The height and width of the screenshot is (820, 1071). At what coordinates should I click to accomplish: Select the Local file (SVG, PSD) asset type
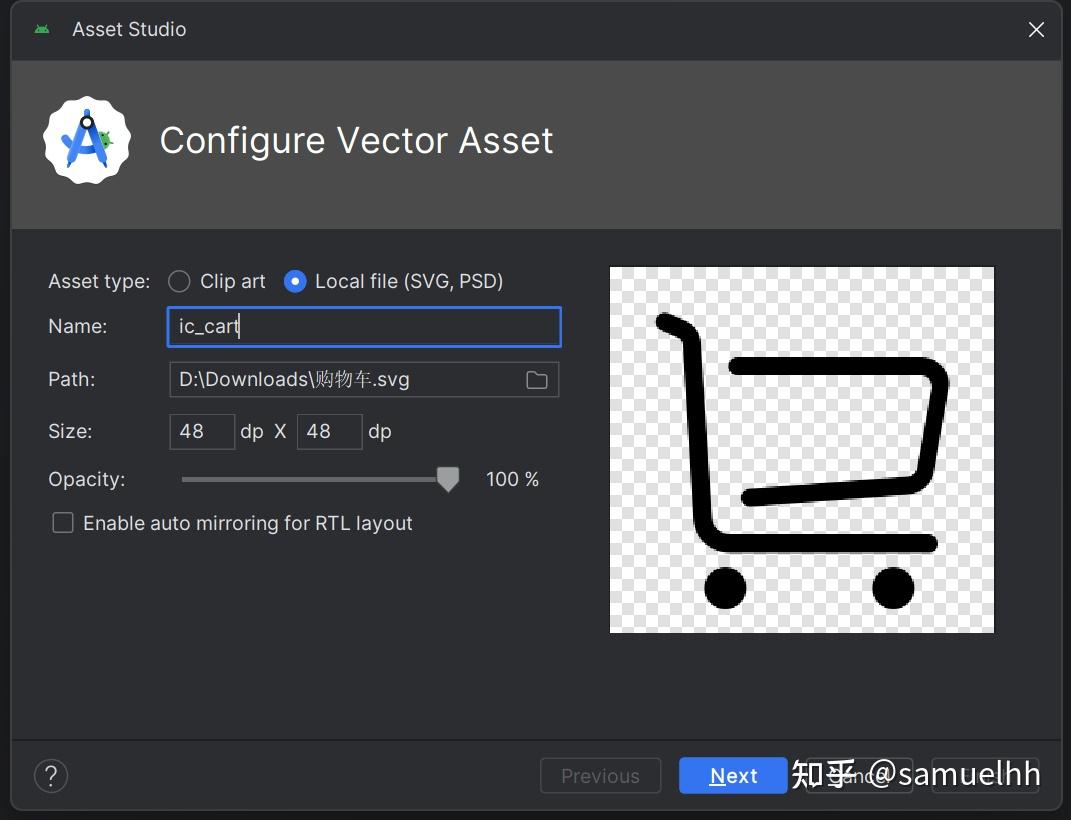[295, 281]
